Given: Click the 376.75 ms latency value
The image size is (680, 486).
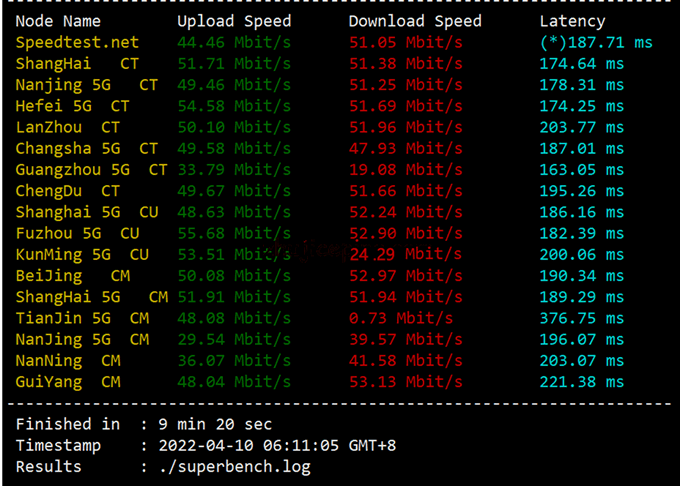Looking at the screenshot, I should point(595,318).
